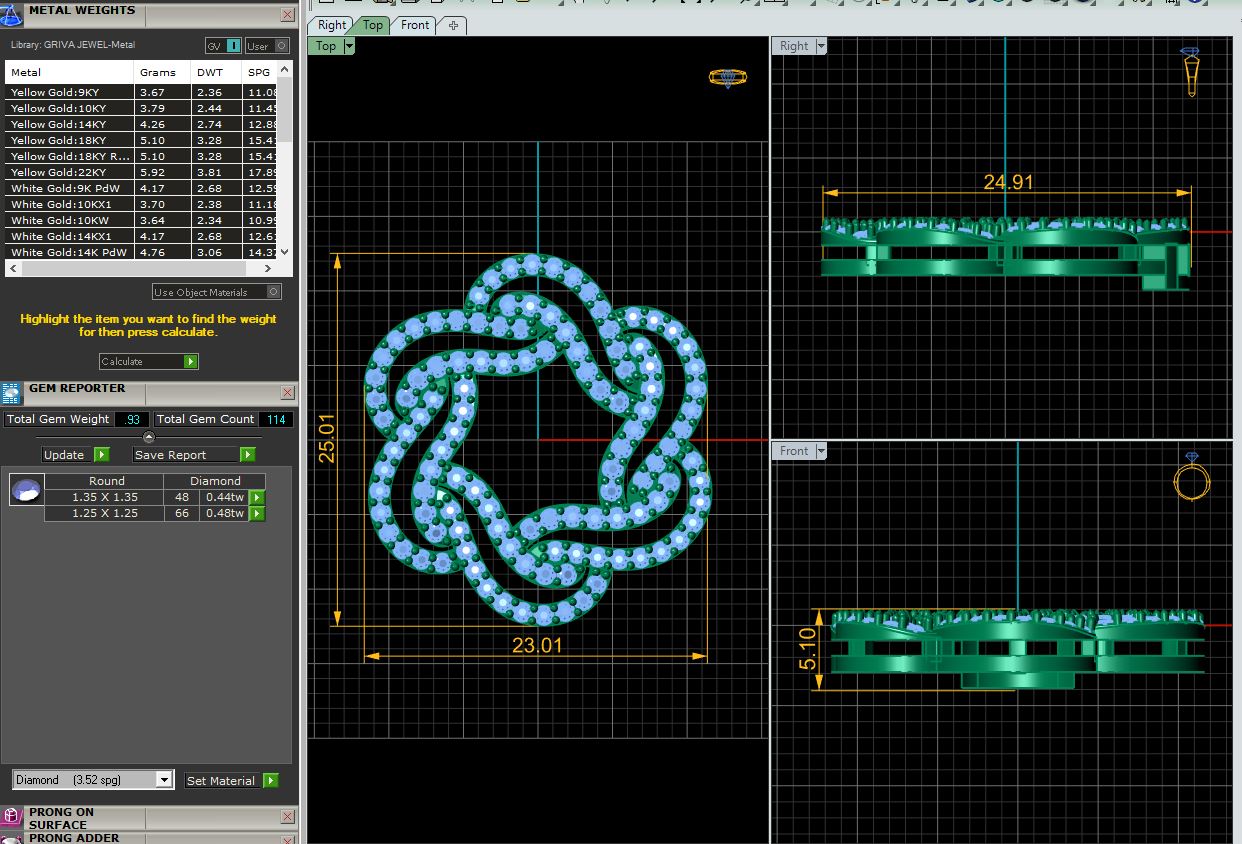
Task: Open the Top viewport title dropdown arrow
Action: 349,46
